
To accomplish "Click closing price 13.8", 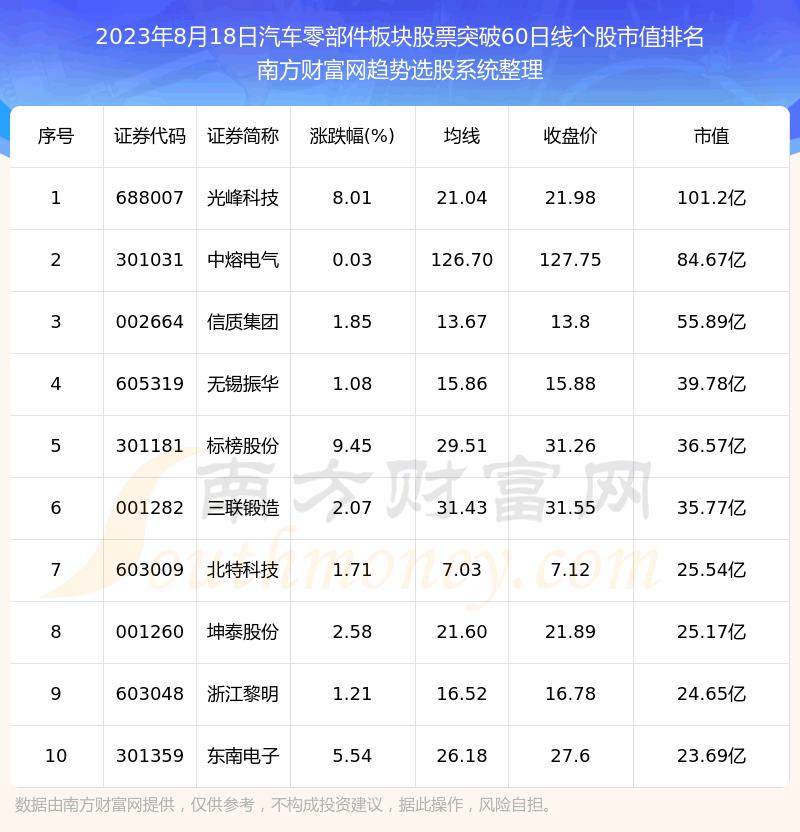I will [x=570, y=322].
